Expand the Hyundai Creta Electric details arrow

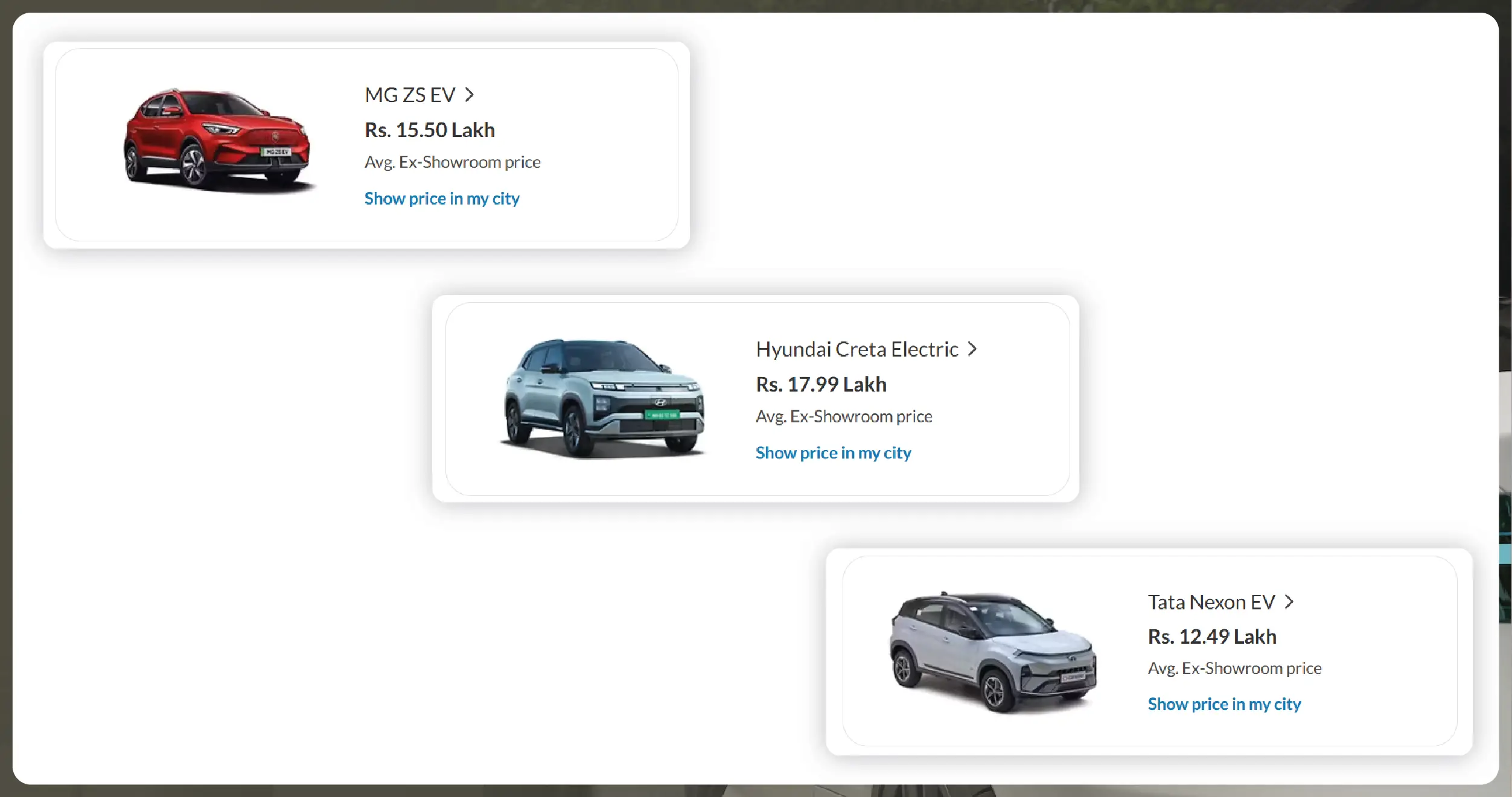click(972, 349)
